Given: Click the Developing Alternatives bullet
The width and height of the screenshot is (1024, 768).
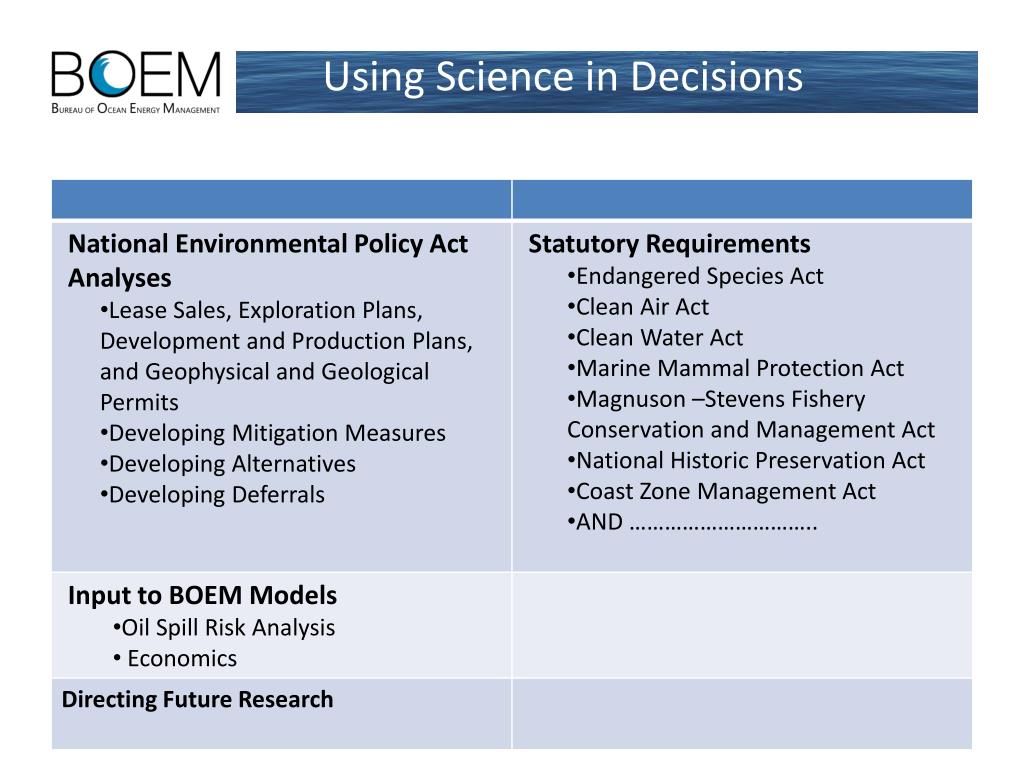Looking at the screenshot, I should [228, 464].
